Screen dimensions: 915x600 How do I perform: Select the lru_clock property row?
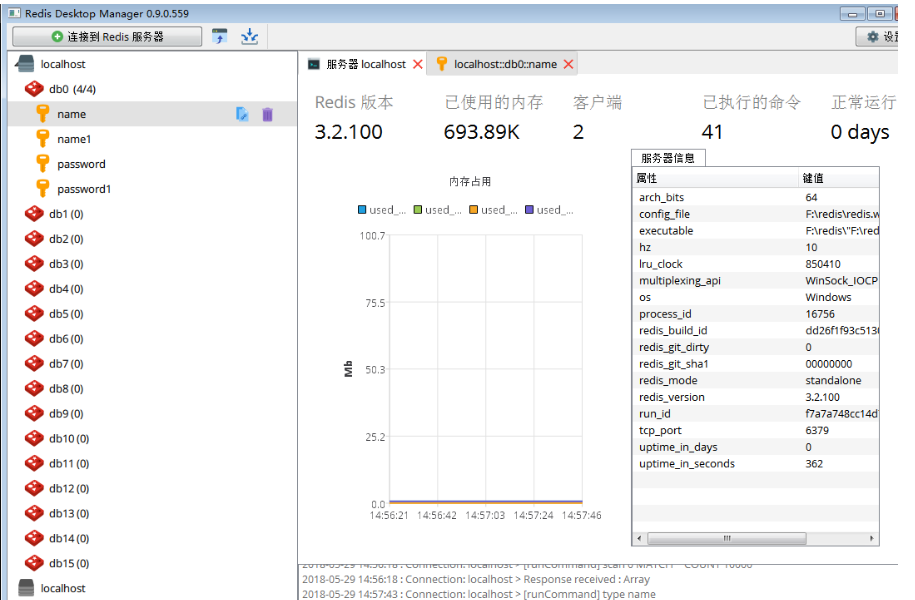point(756,264)
